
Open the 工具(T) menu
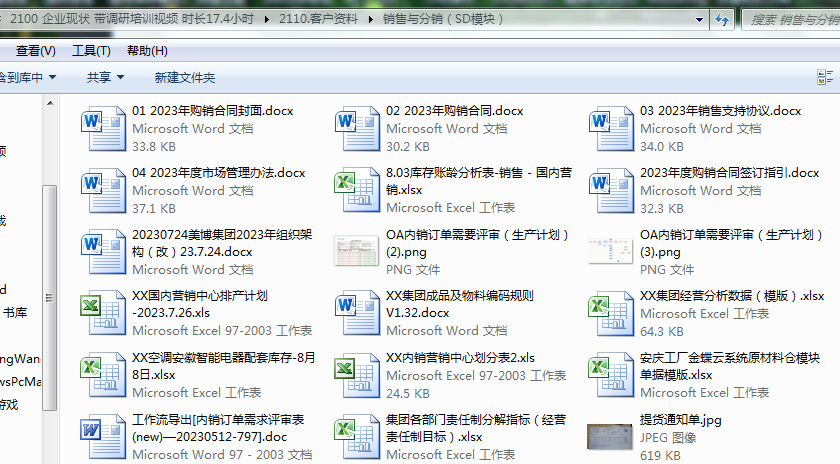(x=91, y=51)
